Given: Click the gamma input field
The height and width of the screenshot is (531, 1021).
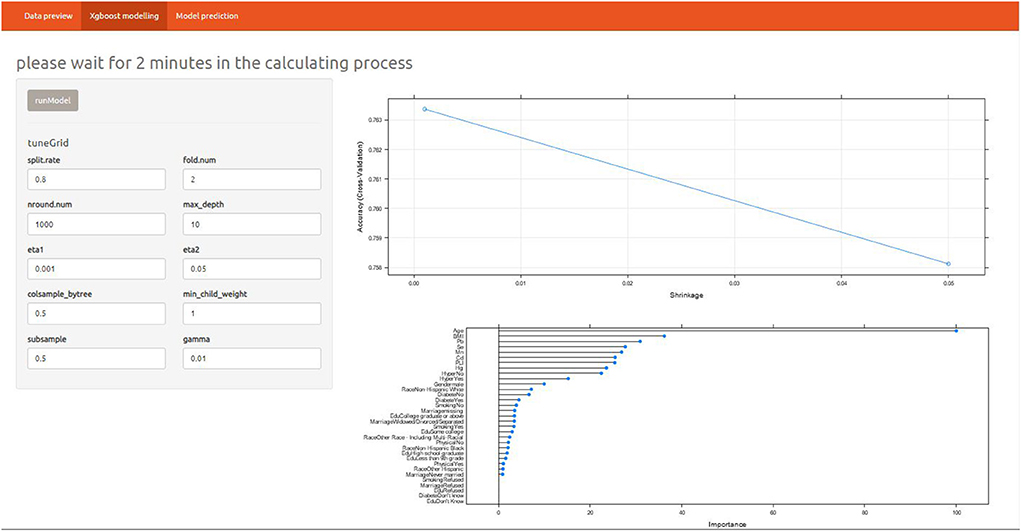Looking at the screenshot, I should pos(252,358).
